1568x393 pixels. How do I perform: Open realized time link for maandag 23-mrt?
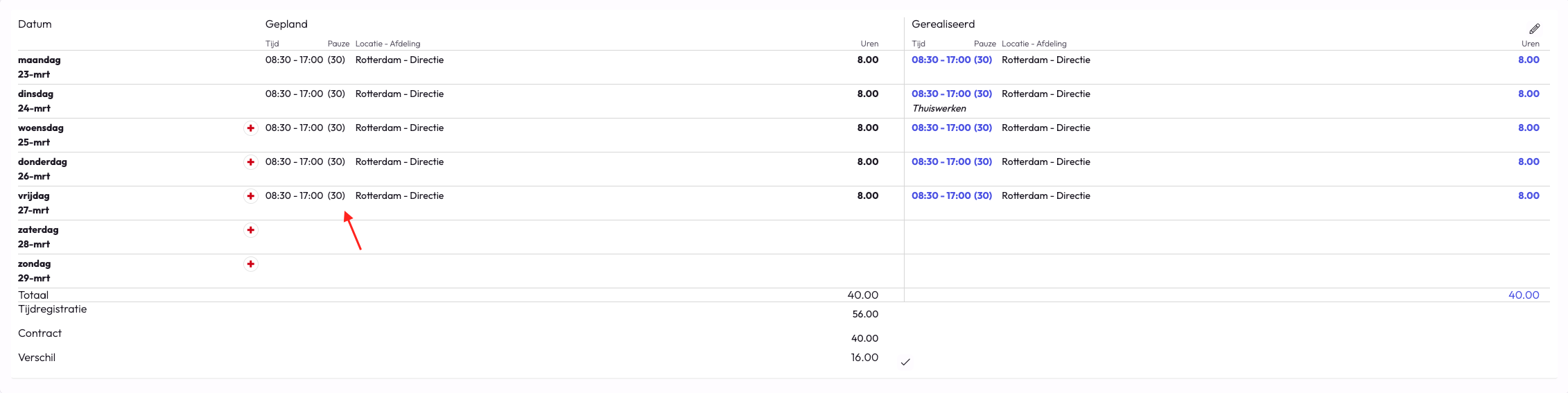coord(951,60)
